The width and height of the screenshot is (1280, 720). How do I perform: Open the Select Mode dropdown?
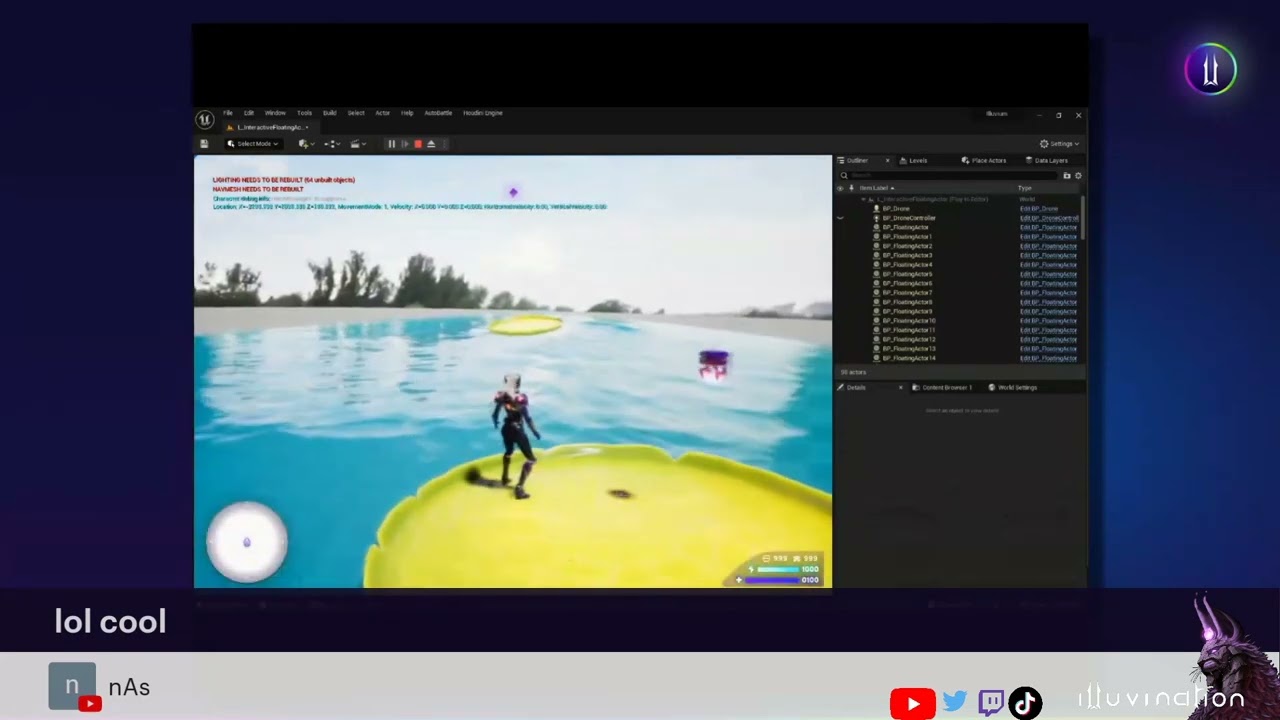click(253, 144)
